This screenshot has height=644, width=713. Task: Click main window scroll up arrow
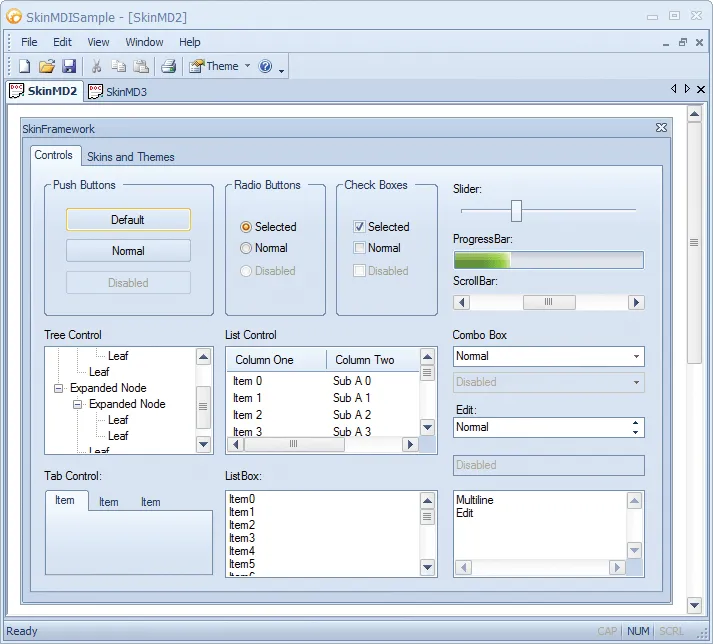694,114
